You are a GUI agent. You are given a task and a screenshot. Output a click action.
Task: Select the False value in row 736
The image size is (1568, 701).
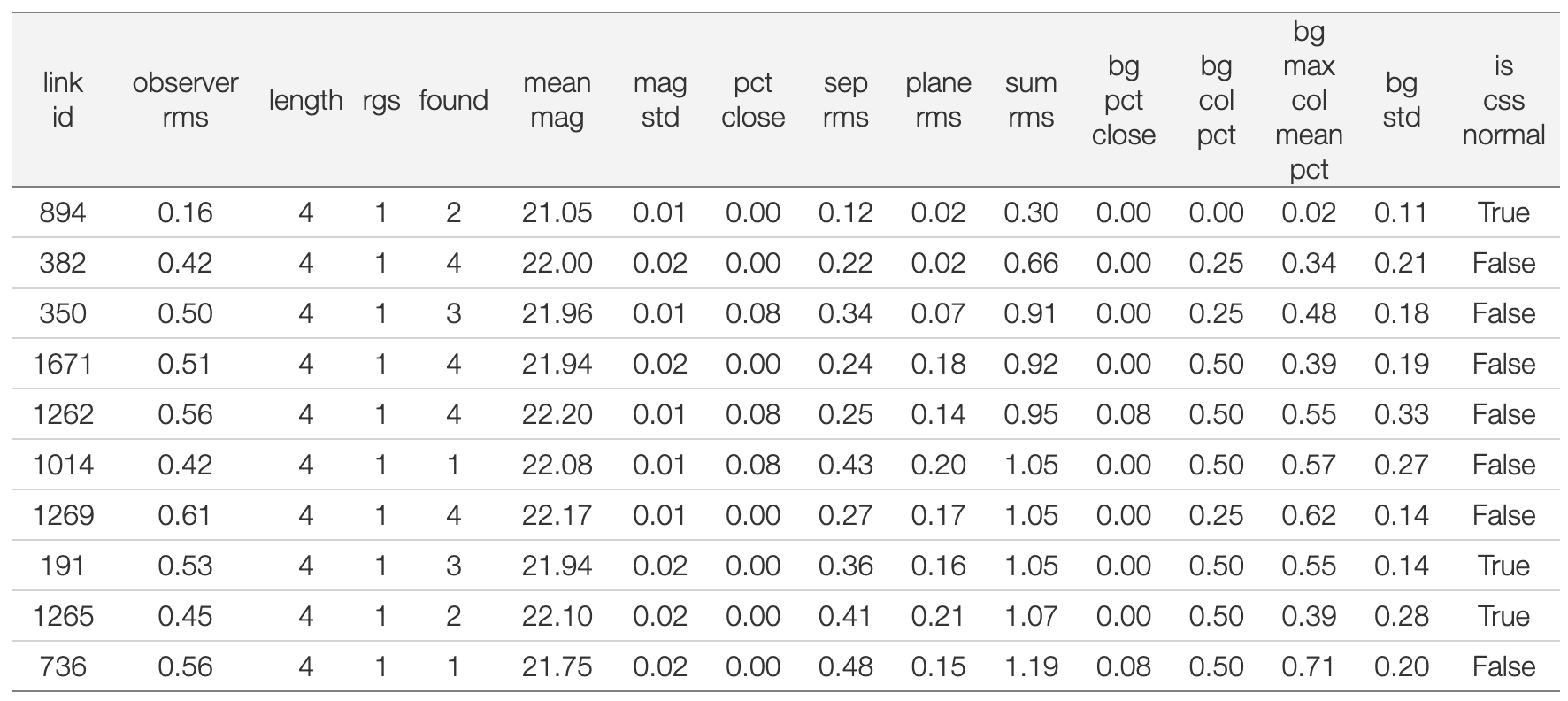click(1503, 666)
